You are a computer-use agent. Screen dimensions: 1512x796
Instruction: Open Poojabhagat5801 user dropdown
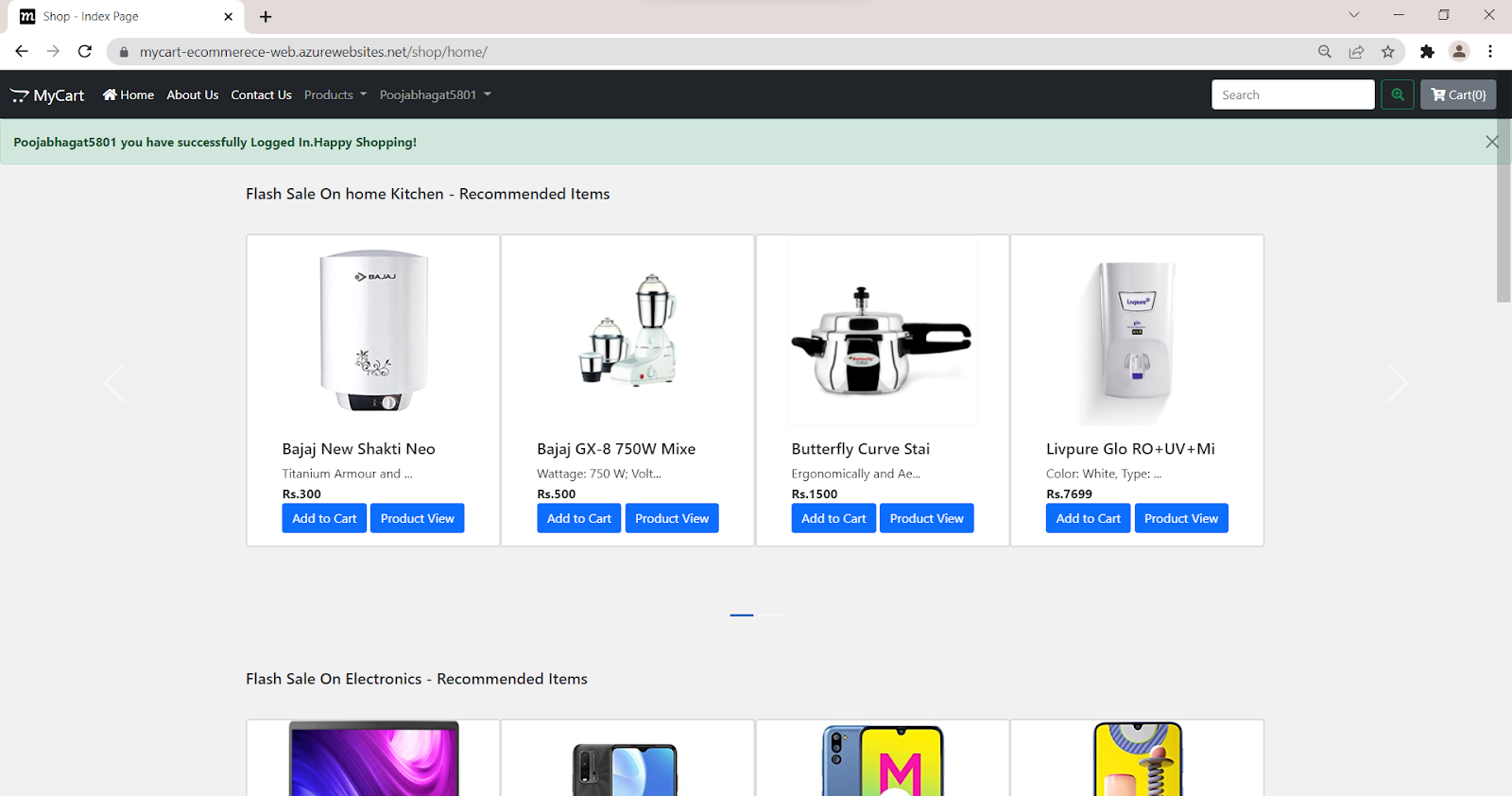(436, 95)
